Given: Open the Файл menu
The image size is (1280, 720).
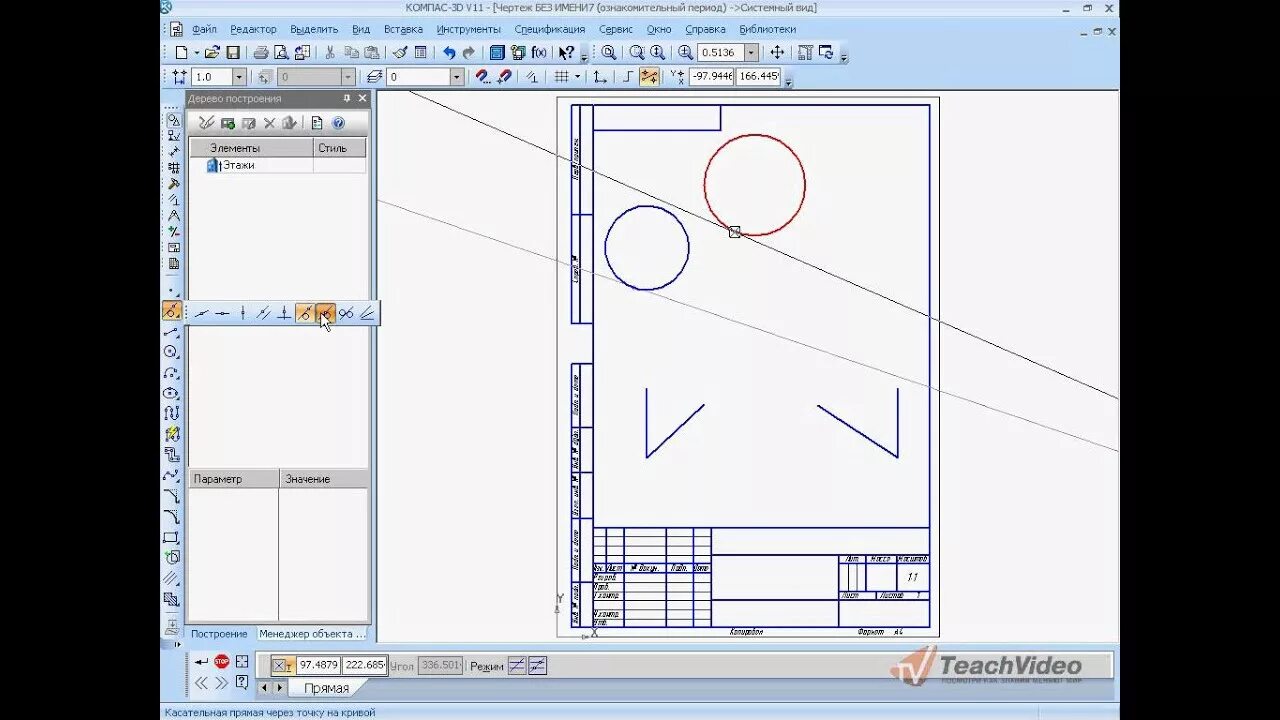Looking at the screenshot, I should tap(204, 30).
